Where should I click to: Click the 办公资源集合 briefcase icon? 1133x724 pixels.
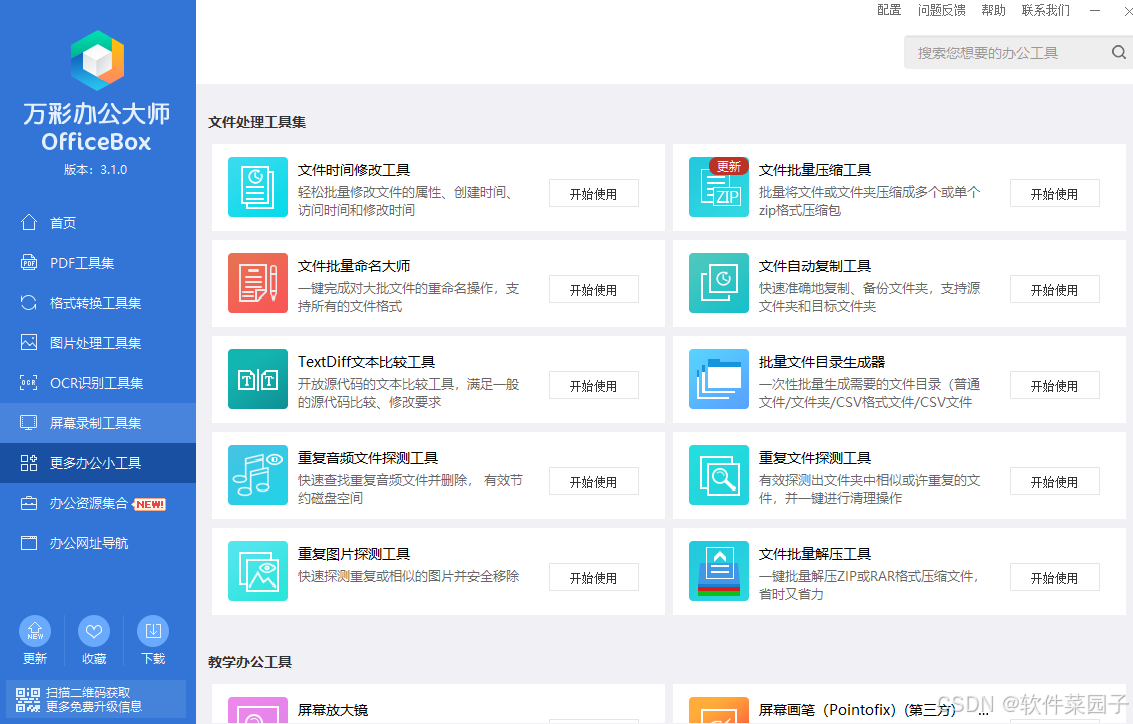point(29,503)
